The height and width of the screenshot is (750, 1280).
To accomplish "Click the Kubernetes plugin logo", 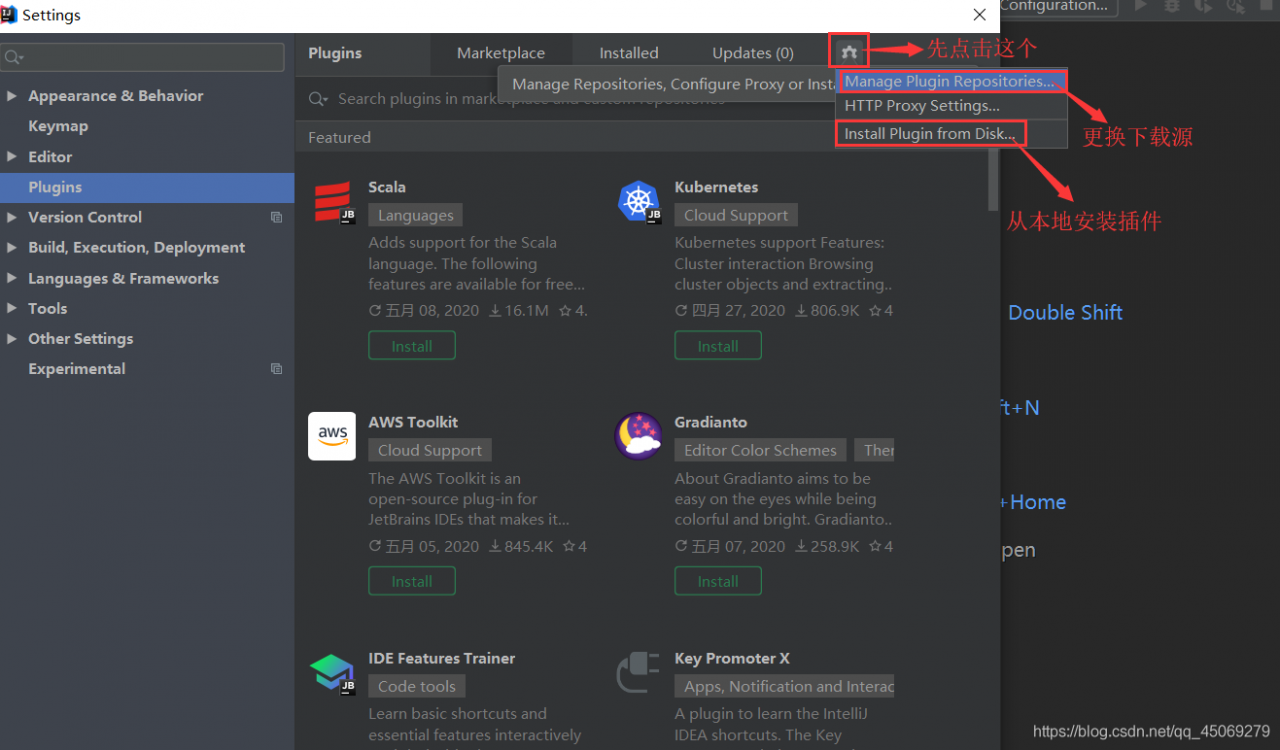I will pyautogui.click(x=639, y=202).
